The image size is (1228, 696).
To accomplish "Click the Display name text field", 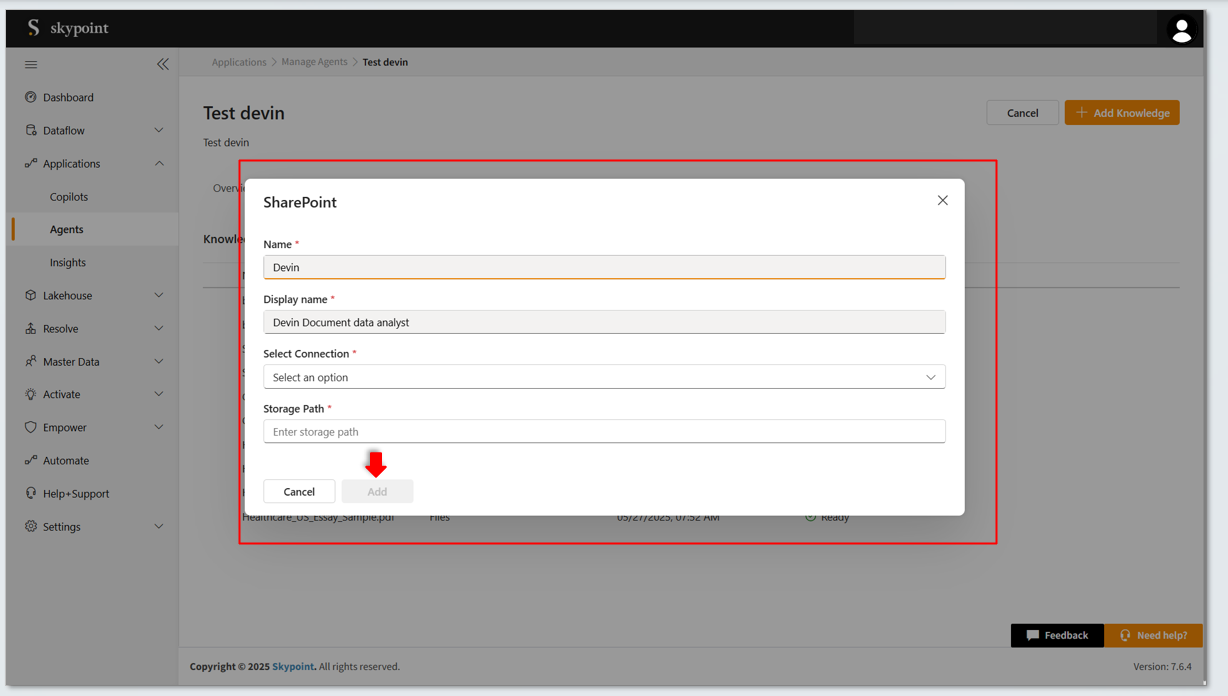I will point(604,322).
